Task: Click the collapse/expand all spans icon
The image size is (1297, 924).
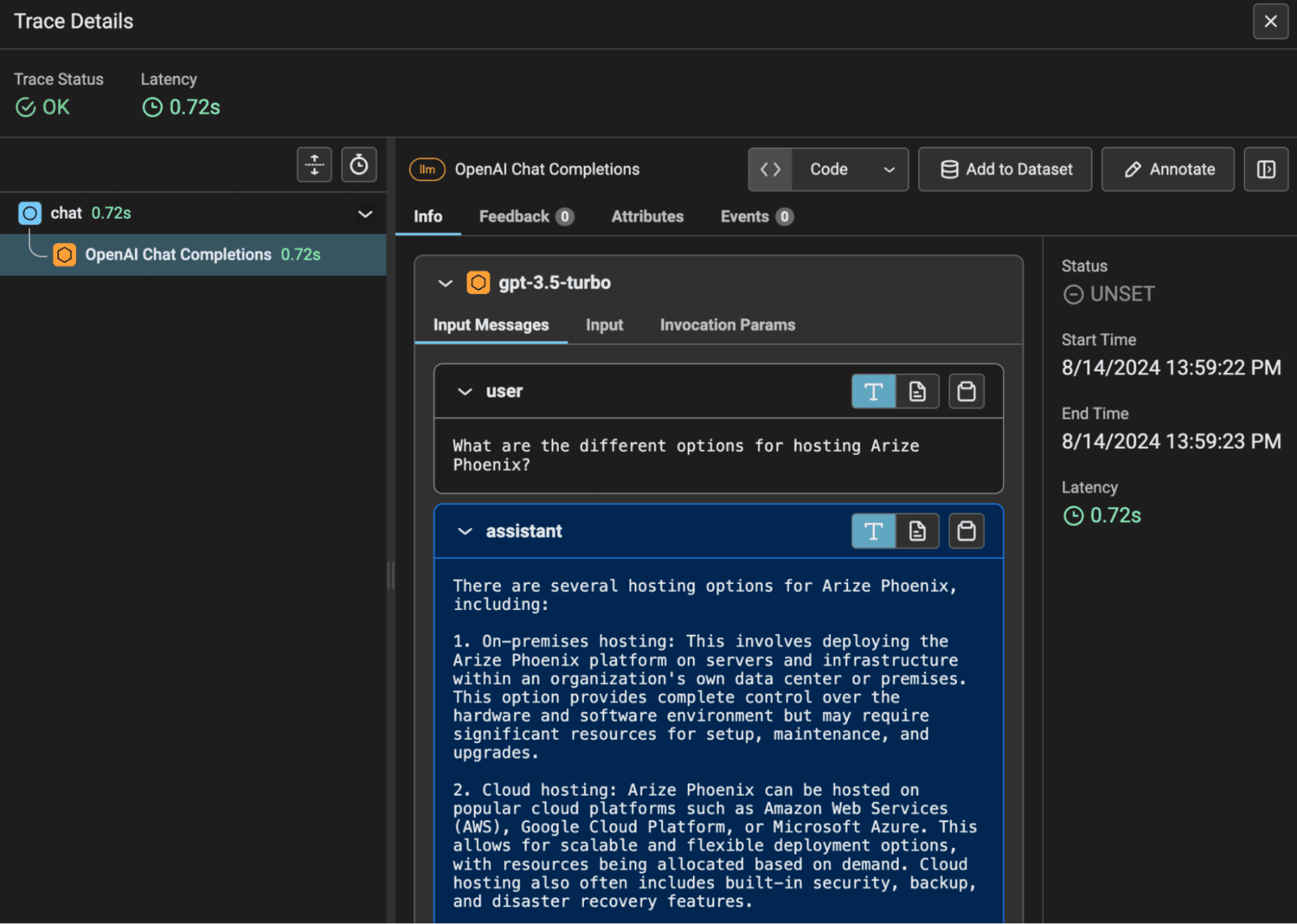Action: [x=315, y=165]
